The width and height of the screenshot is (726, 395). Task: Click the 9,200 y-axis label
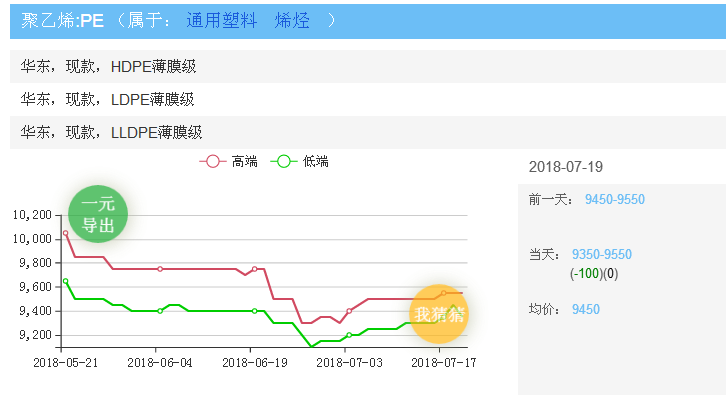point(35,335)
